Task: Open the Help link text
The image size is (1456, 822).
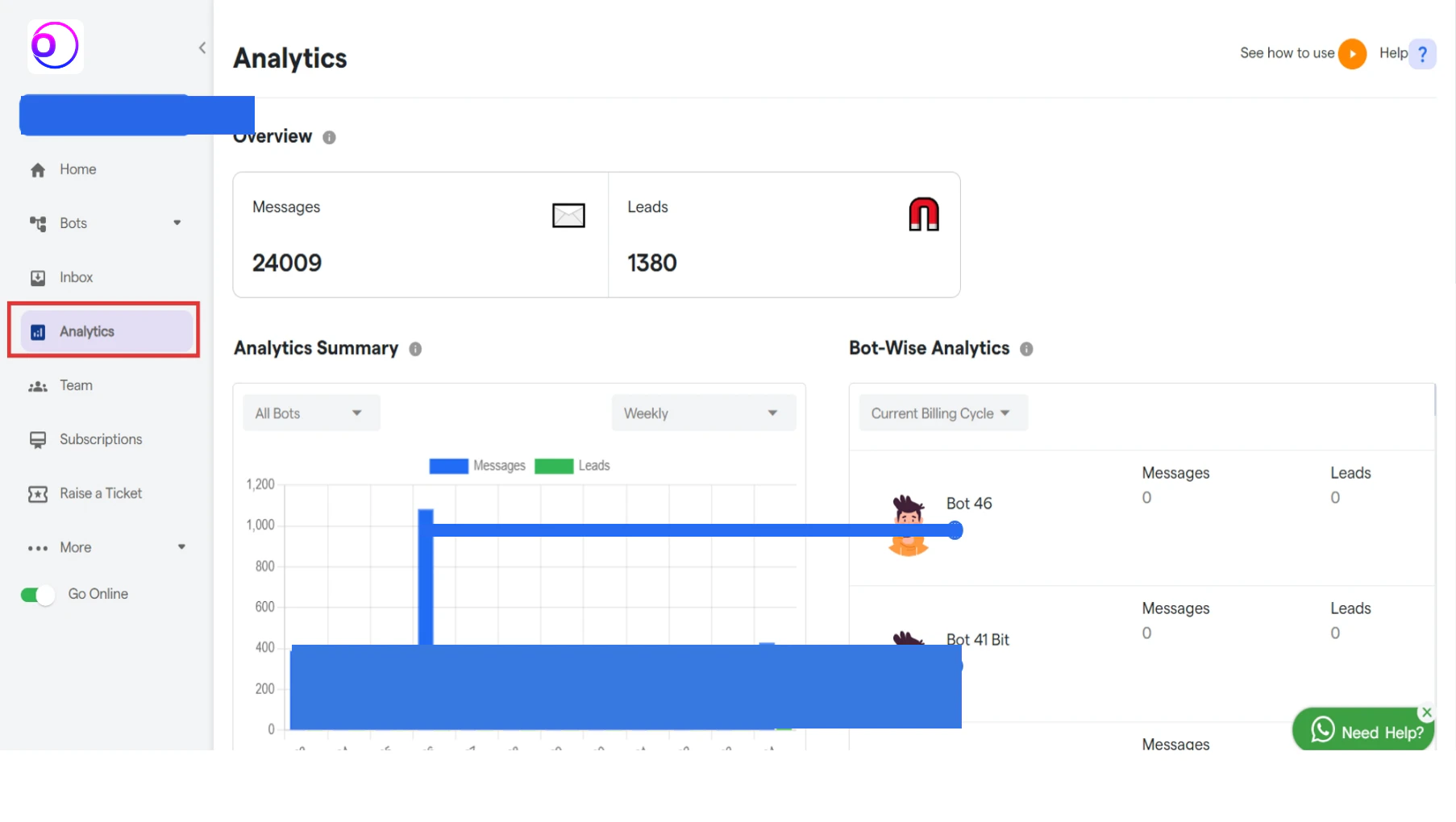Action: click(1392, 53)
